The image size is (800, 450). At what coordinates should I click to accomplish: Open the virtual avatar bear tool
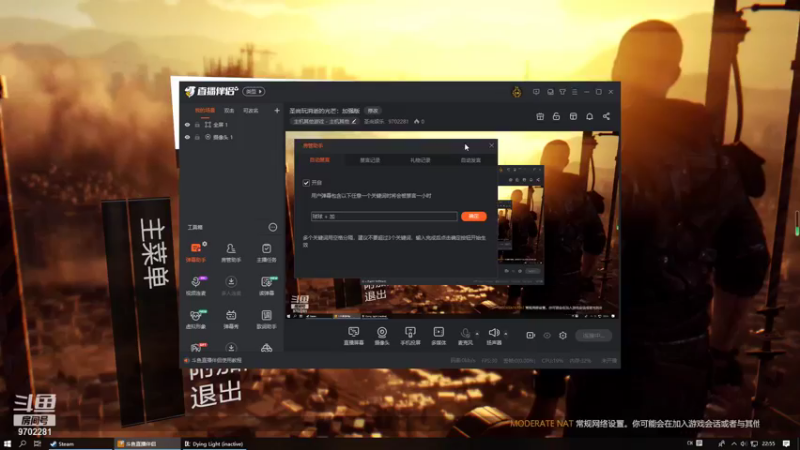click(196, 319)
